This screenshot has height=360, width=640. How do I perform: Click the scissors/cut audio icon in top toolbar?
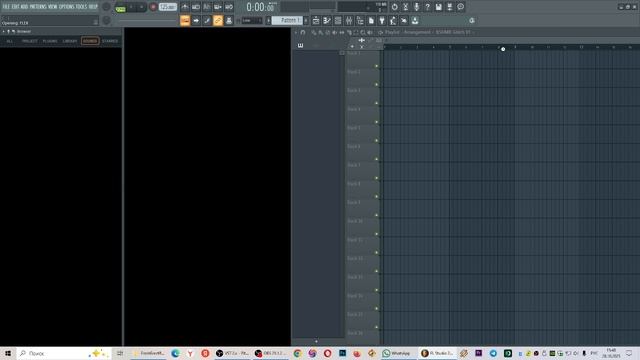(x=405, y=7)
